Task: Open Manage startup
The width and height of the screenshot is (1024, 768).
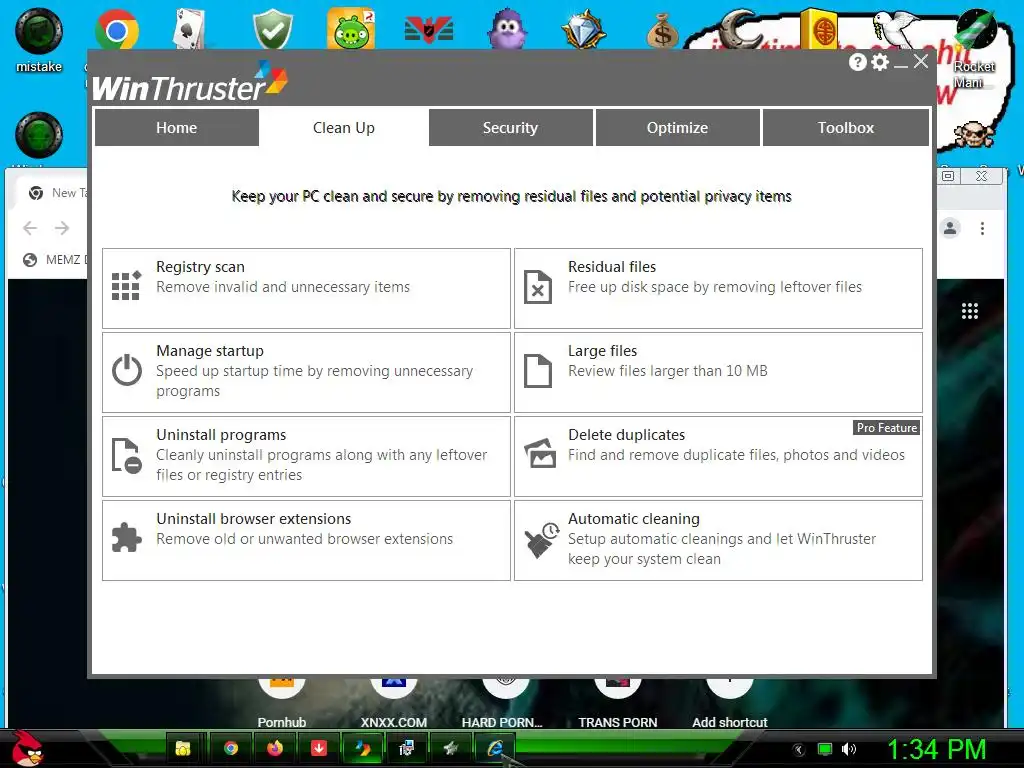Action: pos(306,372)
